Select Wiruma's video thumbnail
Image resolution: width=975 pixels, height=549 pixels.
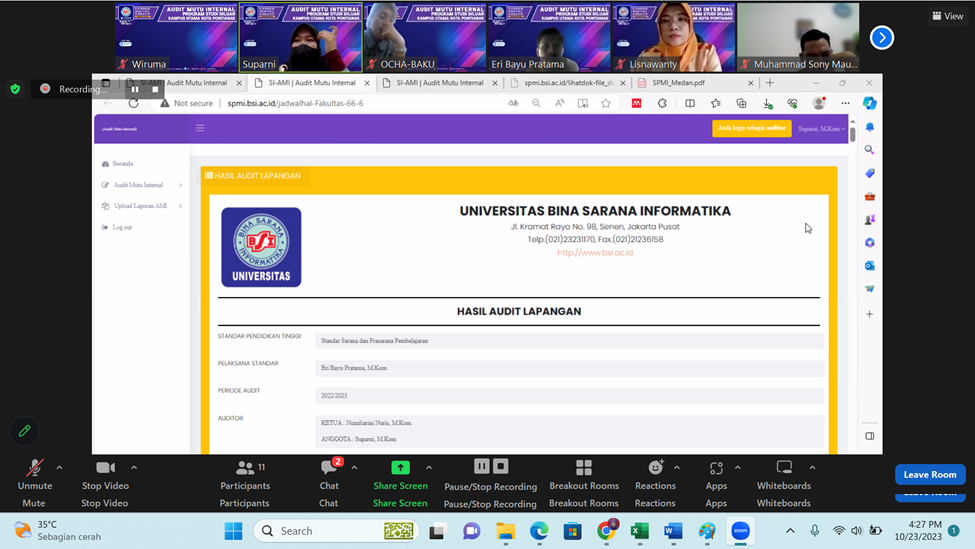coord(177,37)
